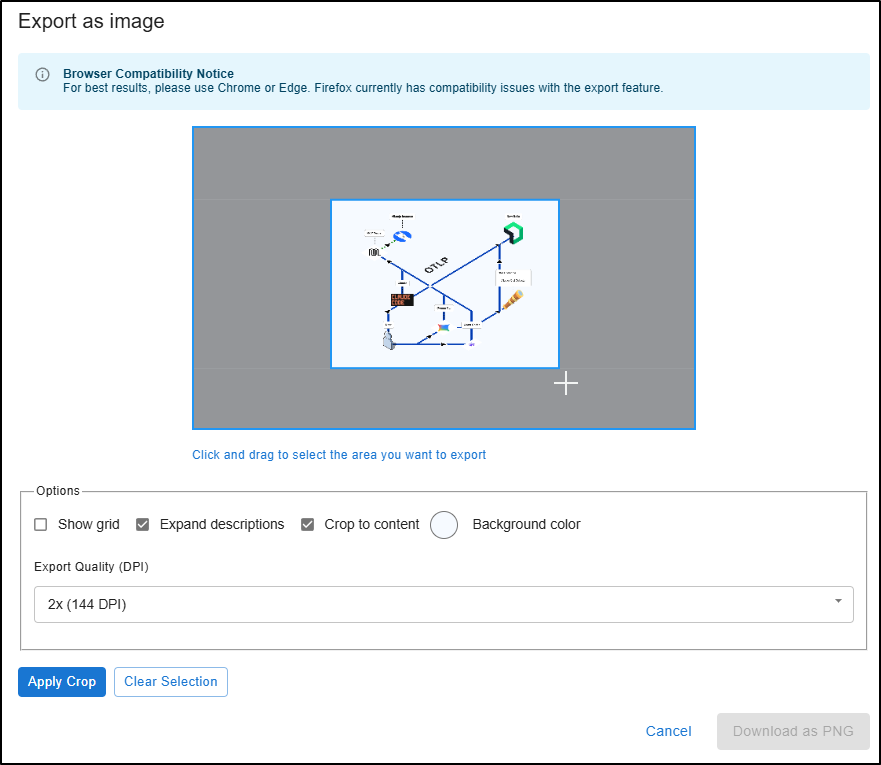Click the CLAUDE CODE badge in the diagram preview
This screenshot has height=765, width=881.
402,300
